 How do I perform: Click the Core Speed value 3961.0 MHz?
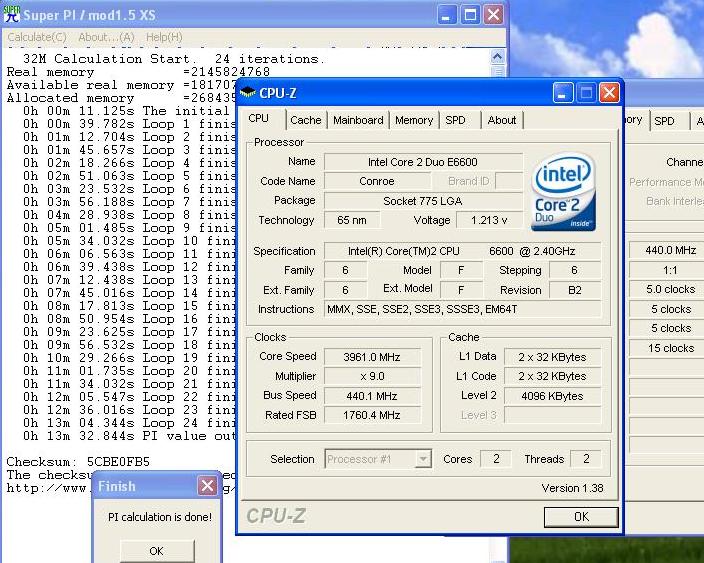coord(372,357)
